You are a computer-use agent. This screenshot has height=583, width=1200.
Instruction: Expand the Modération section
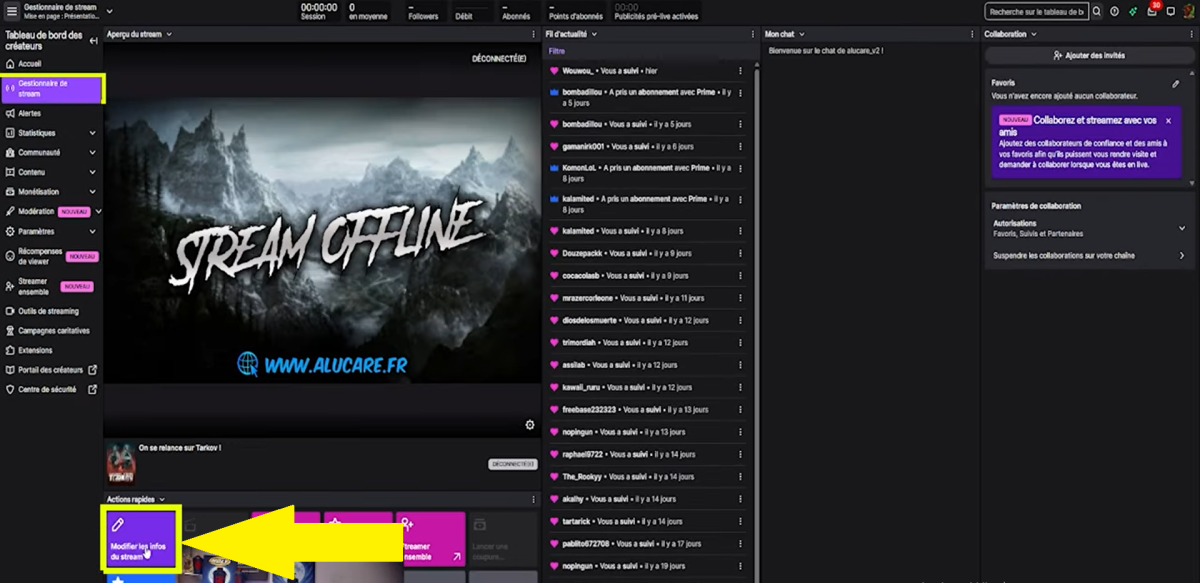[98, 212]
